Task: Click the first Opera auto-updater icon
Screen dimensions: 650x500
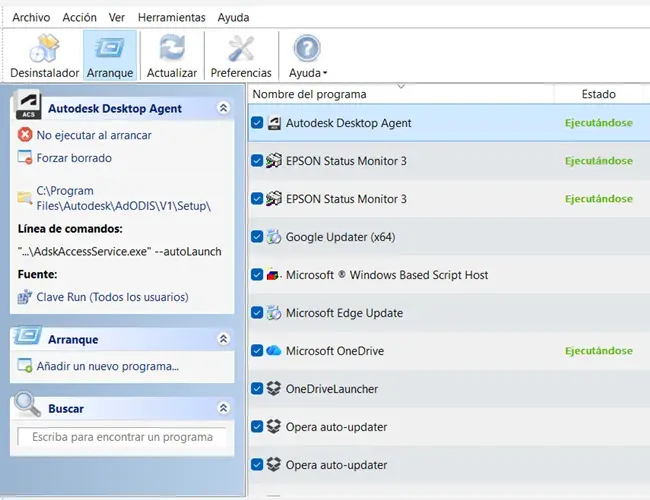Action: point(274,427)
